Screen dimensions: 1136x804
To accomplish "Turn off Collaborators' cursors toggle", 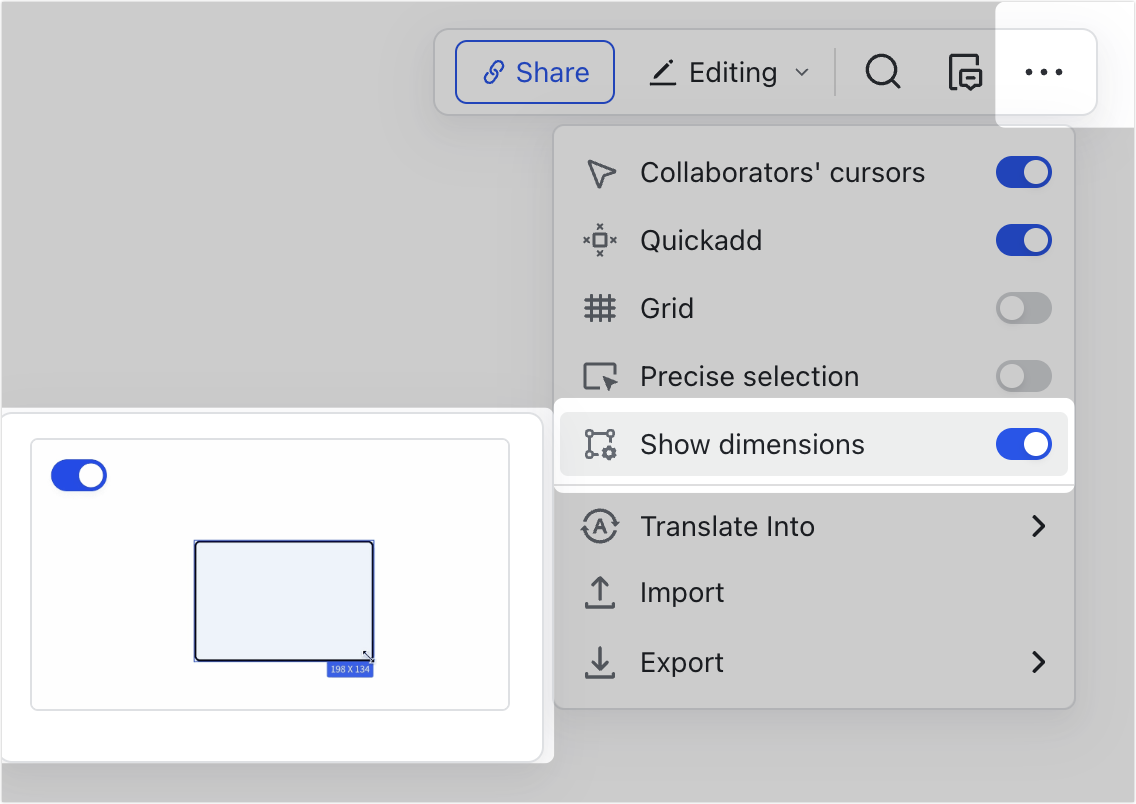I will pos(1023,172).
